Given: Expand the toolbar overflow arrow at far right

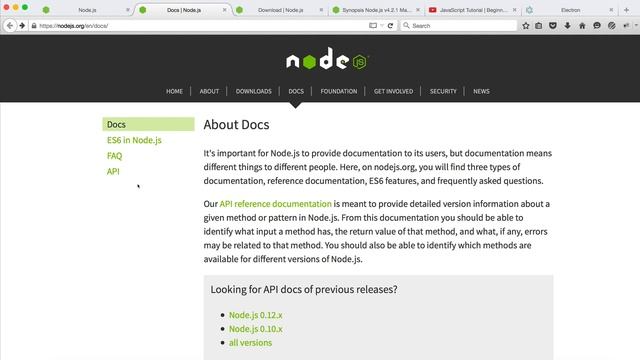Looking at the screenshot, I should click(636, 26).
